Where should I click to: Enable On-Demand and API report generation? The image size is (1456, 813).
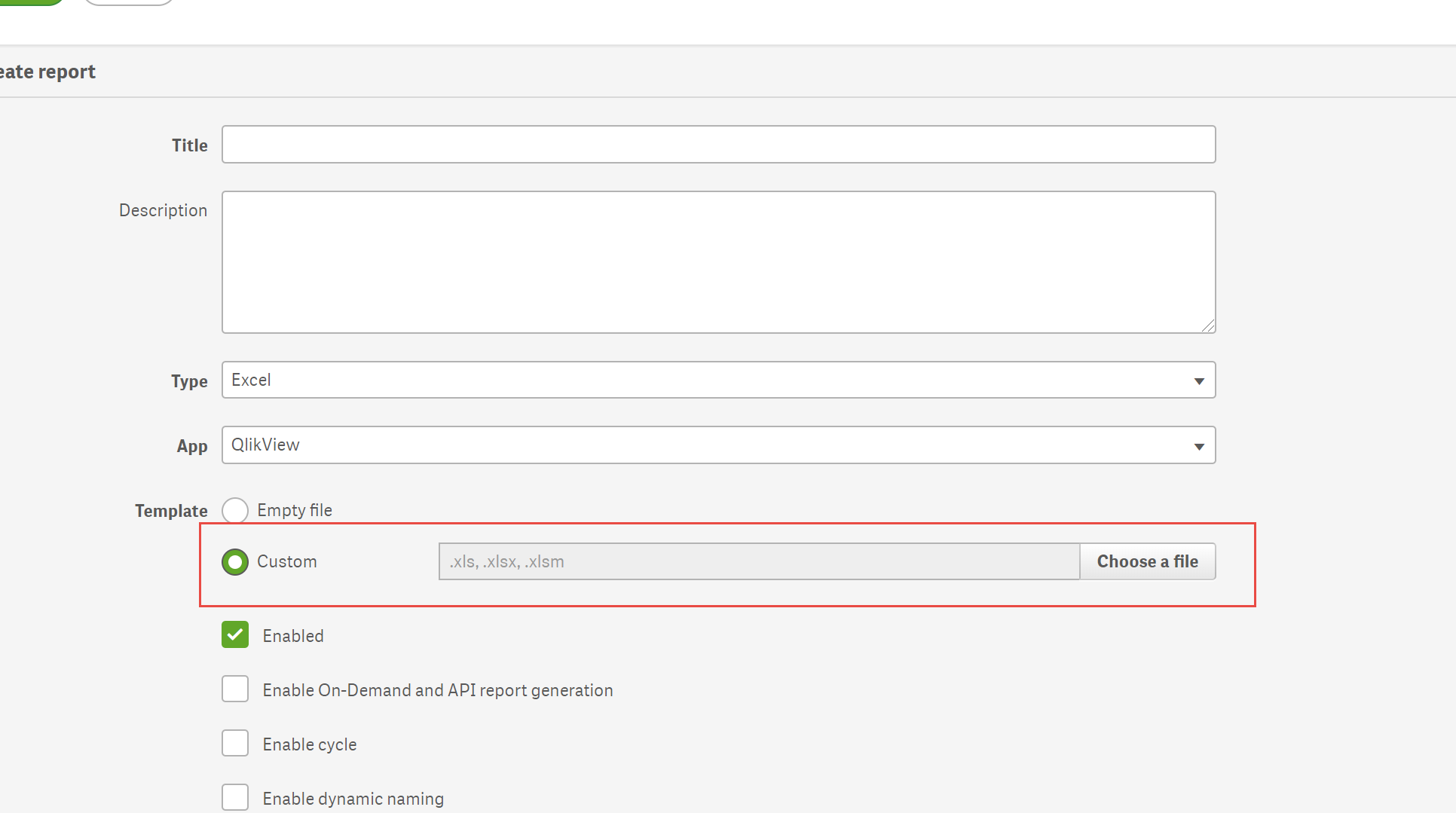point(235,689)
